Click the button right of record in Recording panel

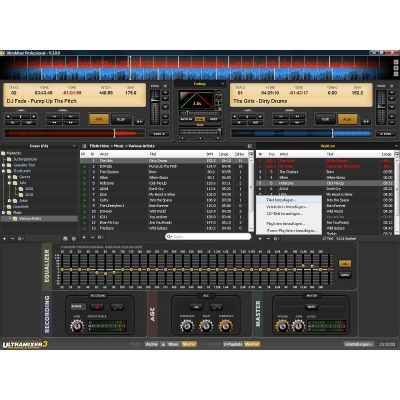(117, 307)
